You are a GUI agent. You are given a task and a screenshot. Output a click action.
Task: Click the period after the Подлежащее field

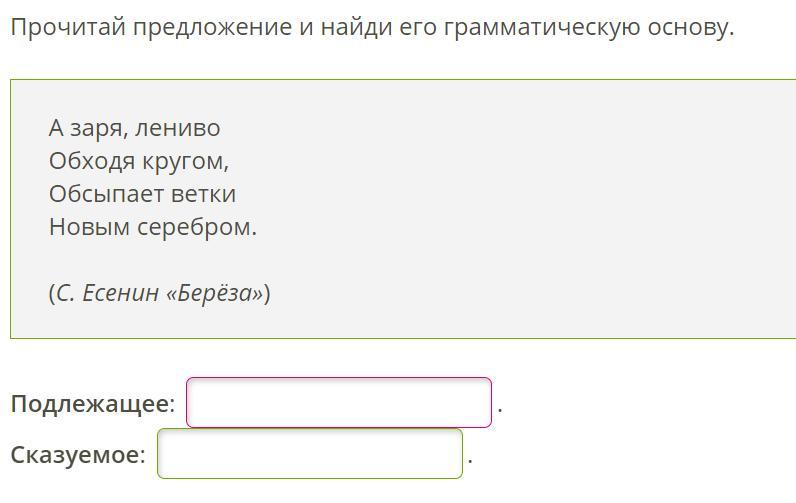click(x=499, y=408)
